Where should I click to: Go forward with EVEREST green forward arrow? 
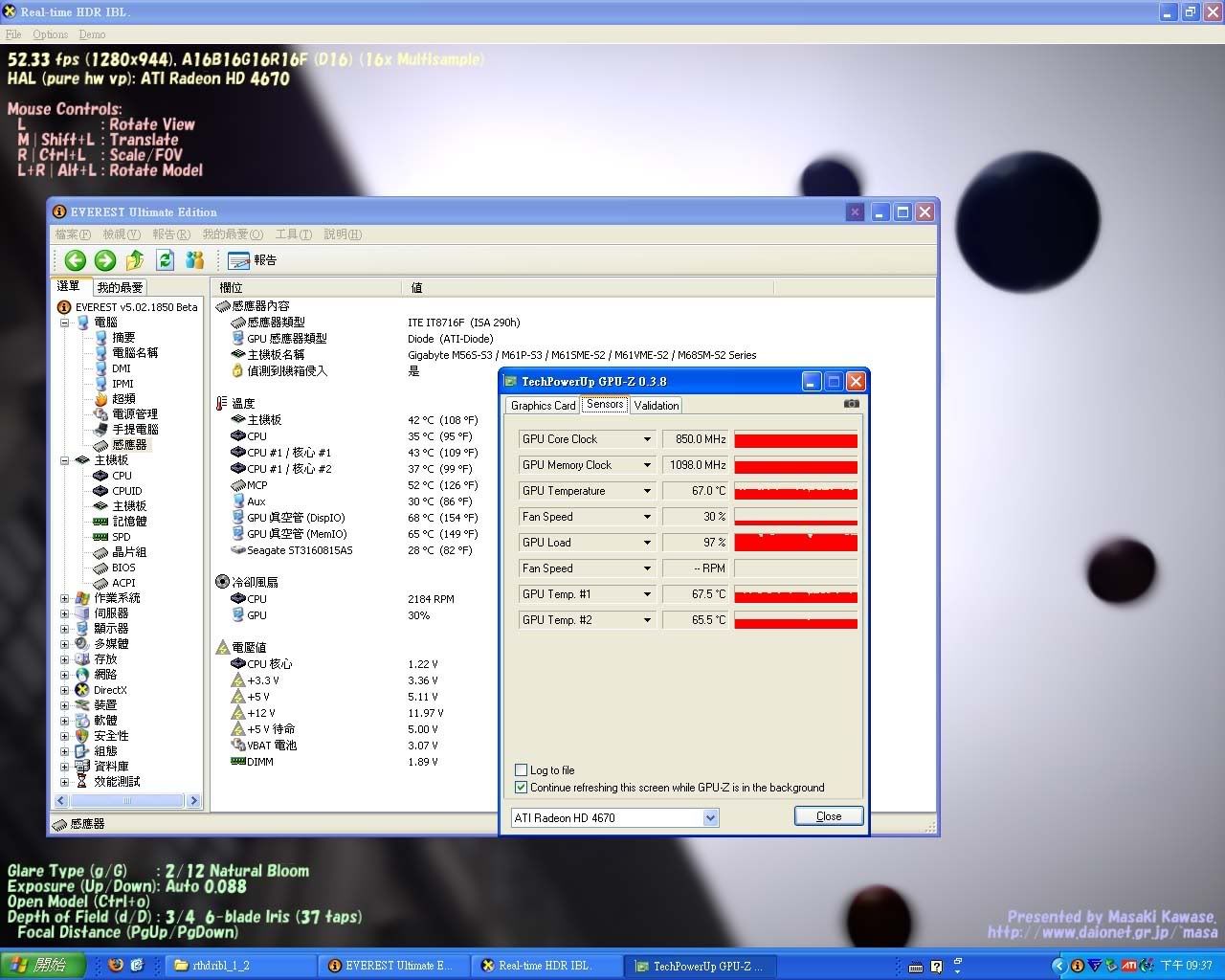coord(105,260)
